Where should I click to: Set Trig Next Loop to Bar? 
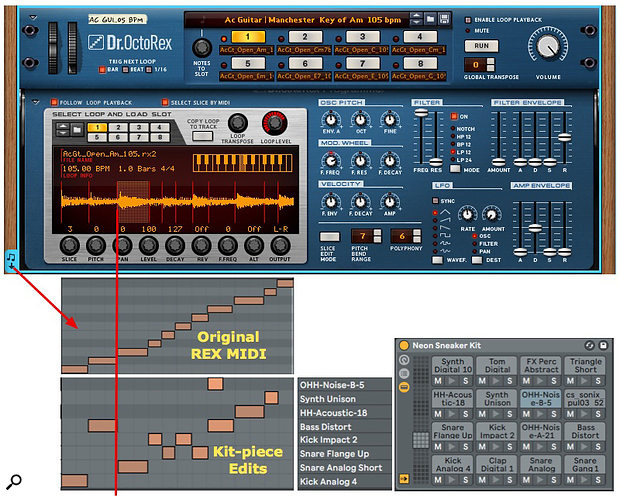102,70
